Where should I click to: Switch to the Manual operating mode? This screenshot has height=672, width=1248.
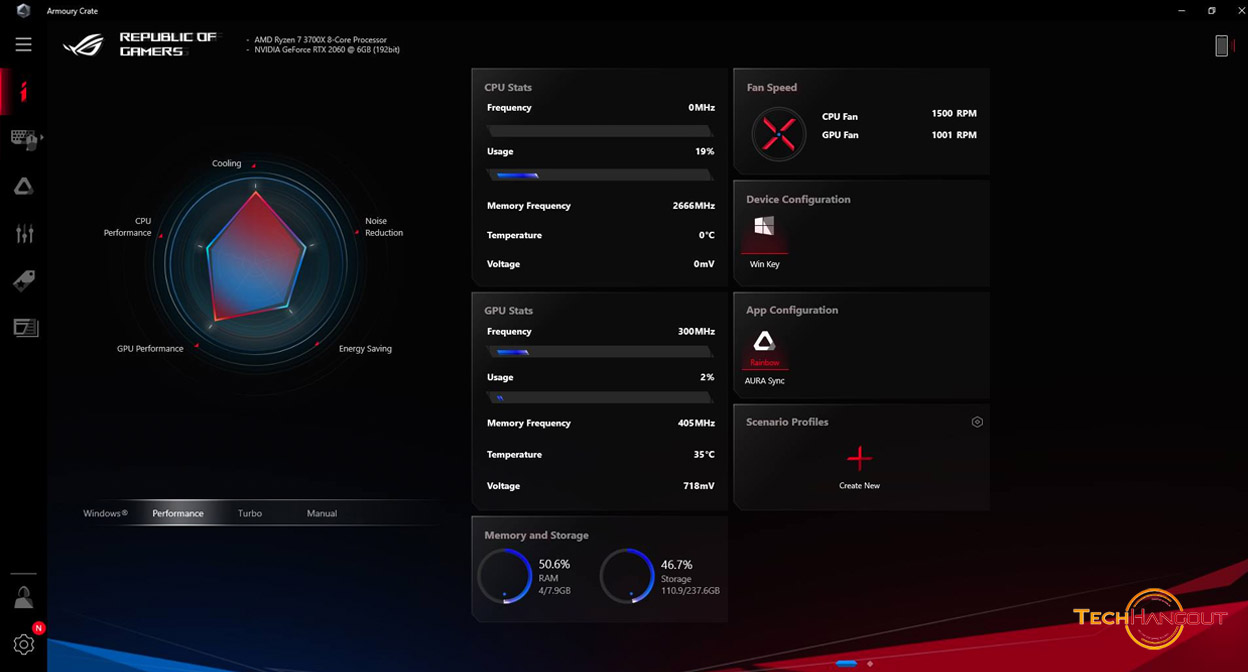tap(322, 514)
